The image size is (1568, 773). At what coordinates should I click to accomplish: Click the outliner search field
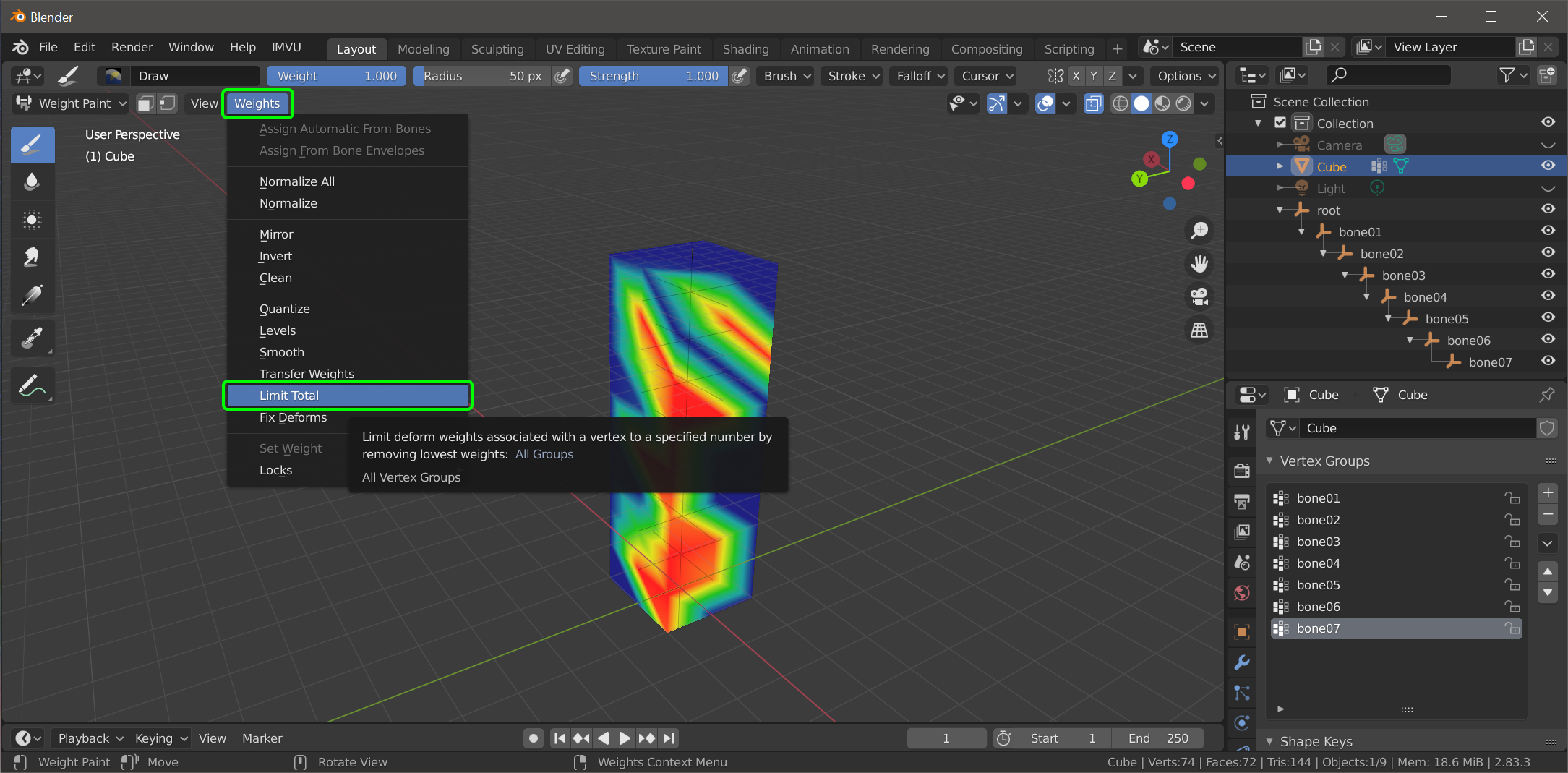[1389, 75]
